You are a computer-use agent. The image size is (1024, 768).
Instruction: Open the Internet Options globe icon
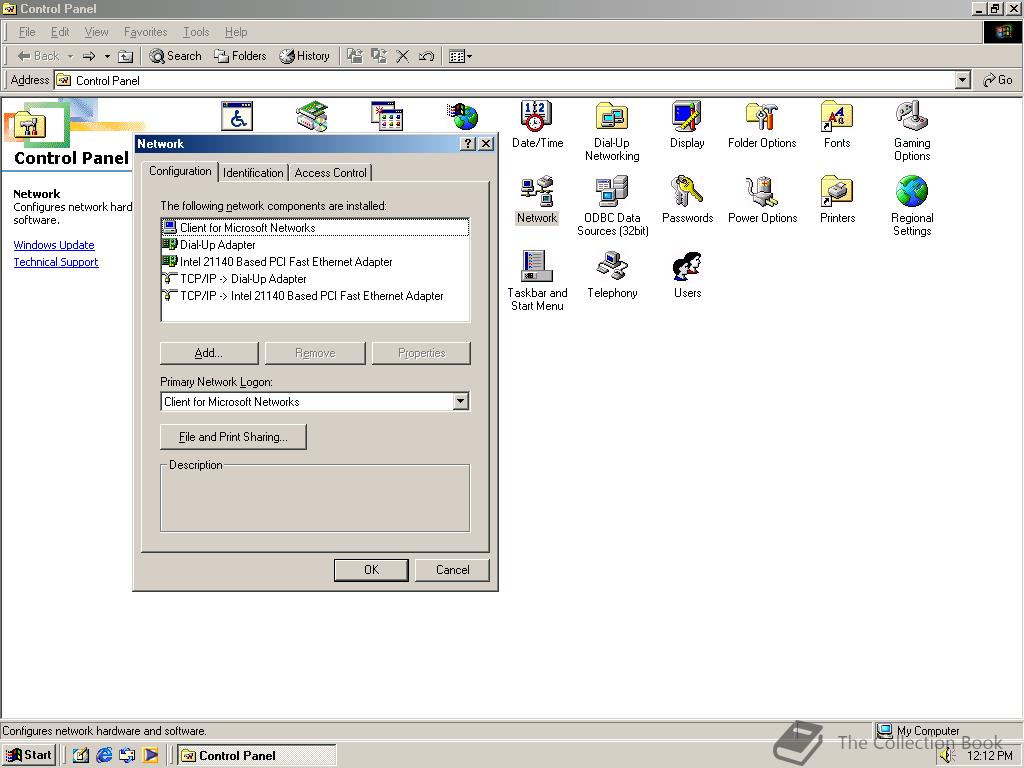[462, 116]
